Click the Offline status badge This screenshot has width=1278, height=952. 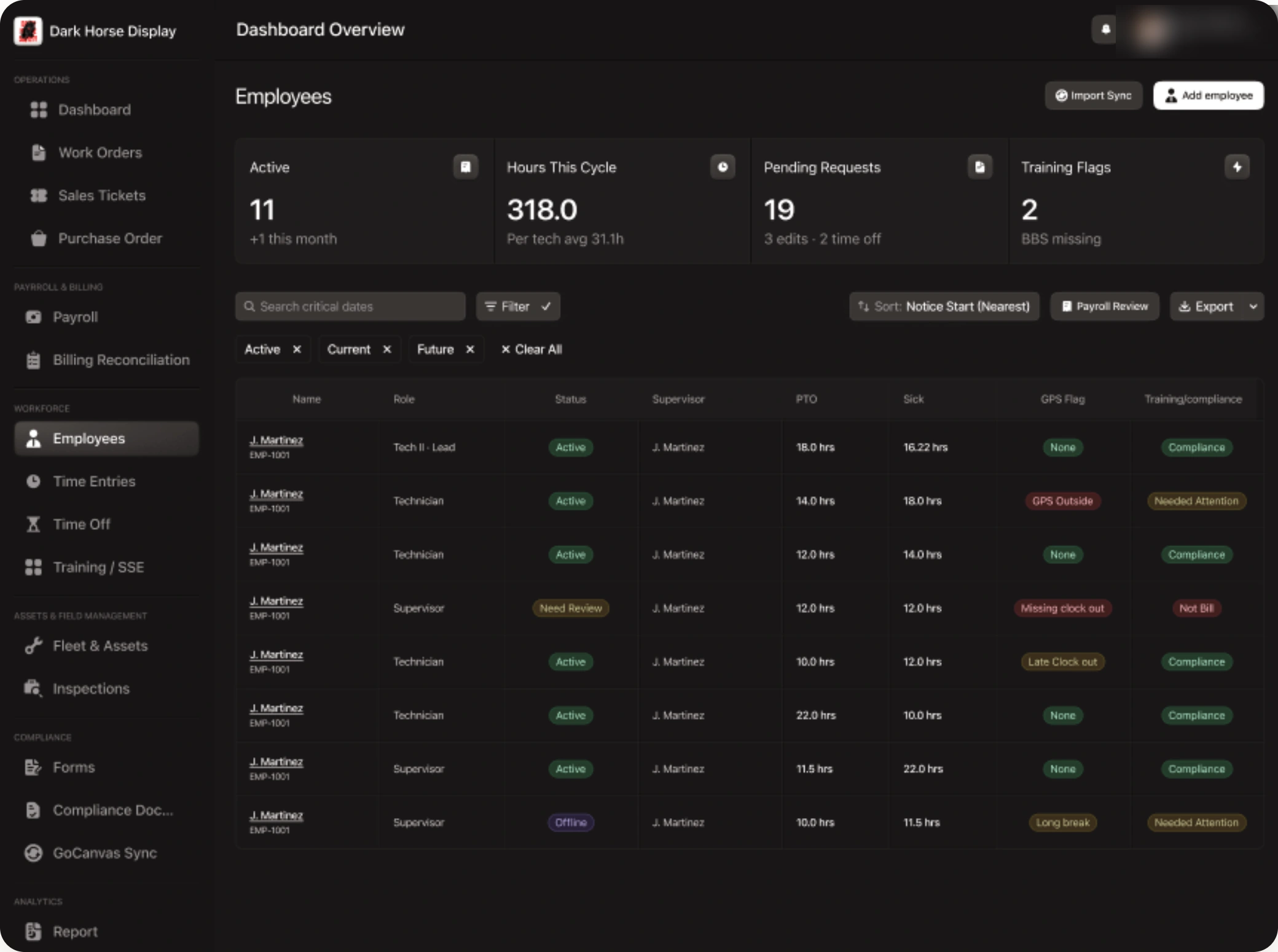571,822
